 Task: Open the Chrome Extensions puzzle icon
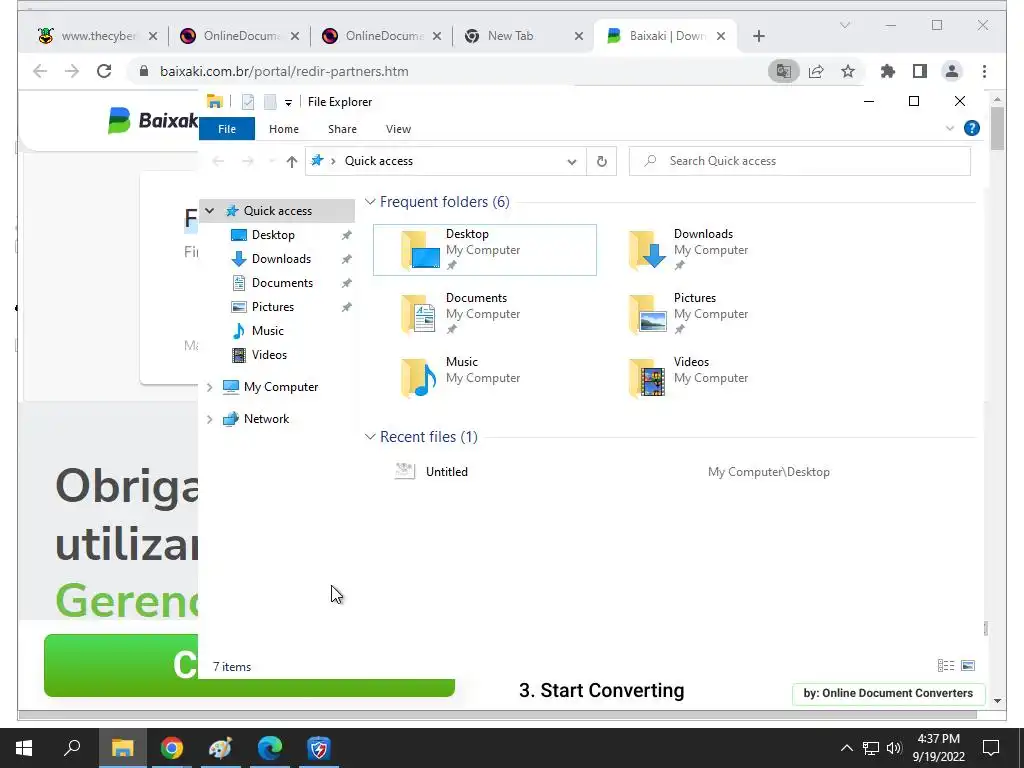point(888,71)
